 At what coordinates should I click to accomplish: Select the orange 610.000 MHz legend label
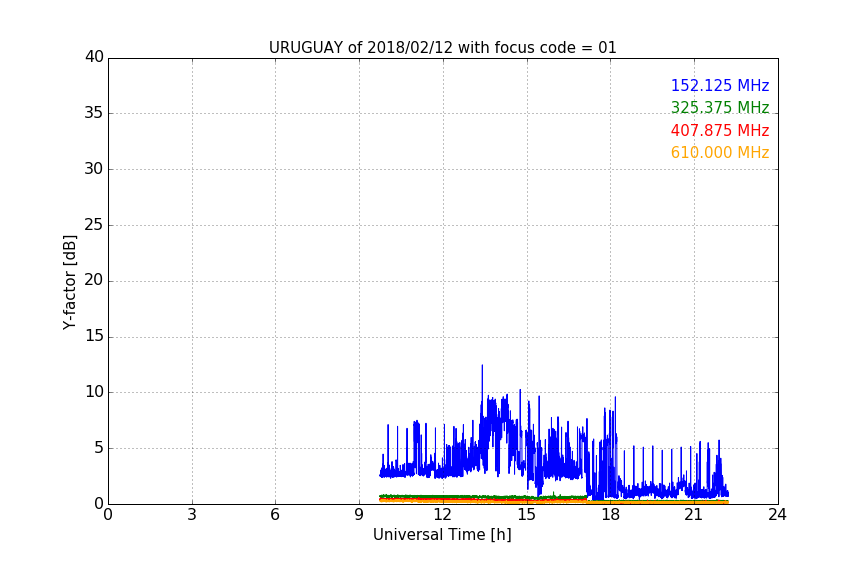click(x=720, y=153)
